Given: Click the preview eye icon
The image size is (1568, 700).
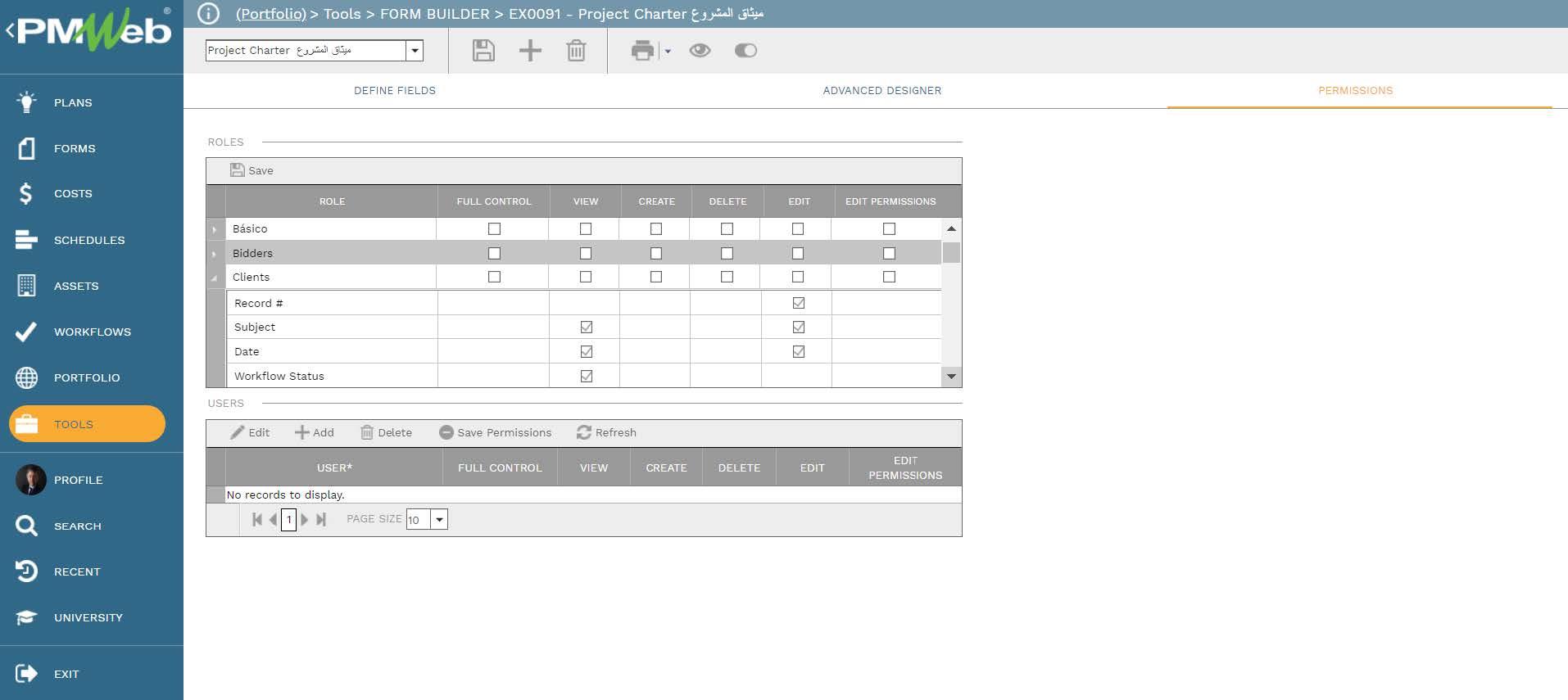Looking at the screenshot, I should pyautogui.click(x=700, y=51).
